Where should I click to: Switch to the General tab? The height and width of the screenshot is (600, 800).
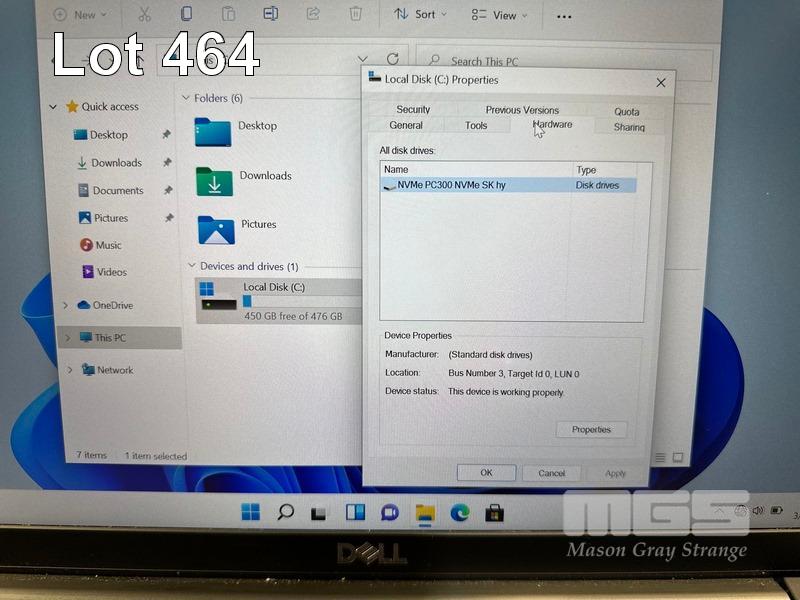coord(406,126)
